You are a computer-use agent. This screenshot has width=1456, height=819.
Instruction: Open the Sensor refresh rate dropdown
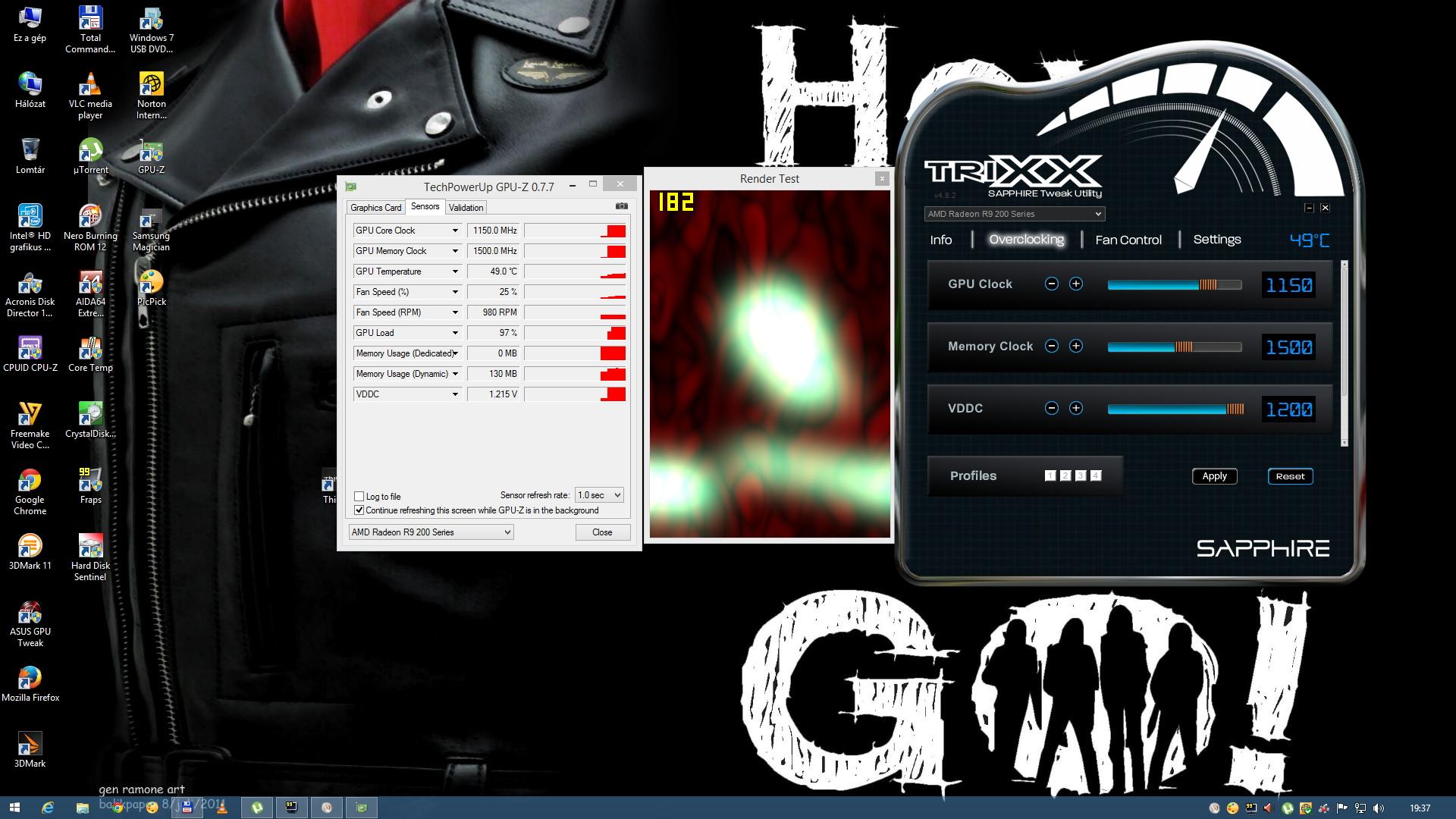click(x=599, y=495)
